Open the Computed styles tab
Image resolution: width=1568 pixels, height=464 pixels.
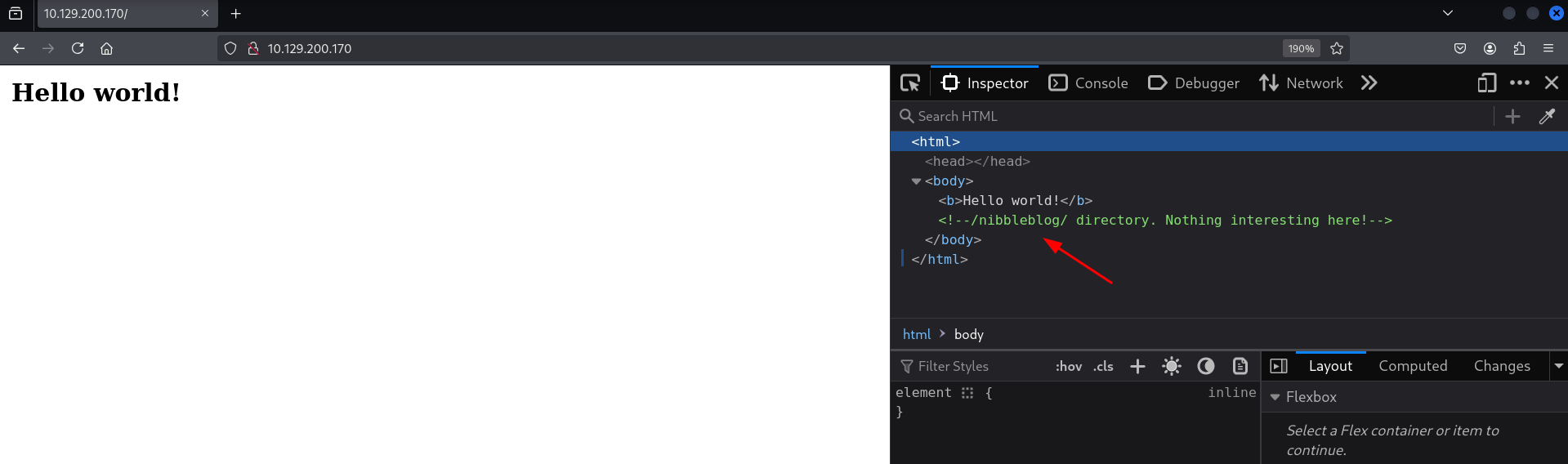point(1413,367)
